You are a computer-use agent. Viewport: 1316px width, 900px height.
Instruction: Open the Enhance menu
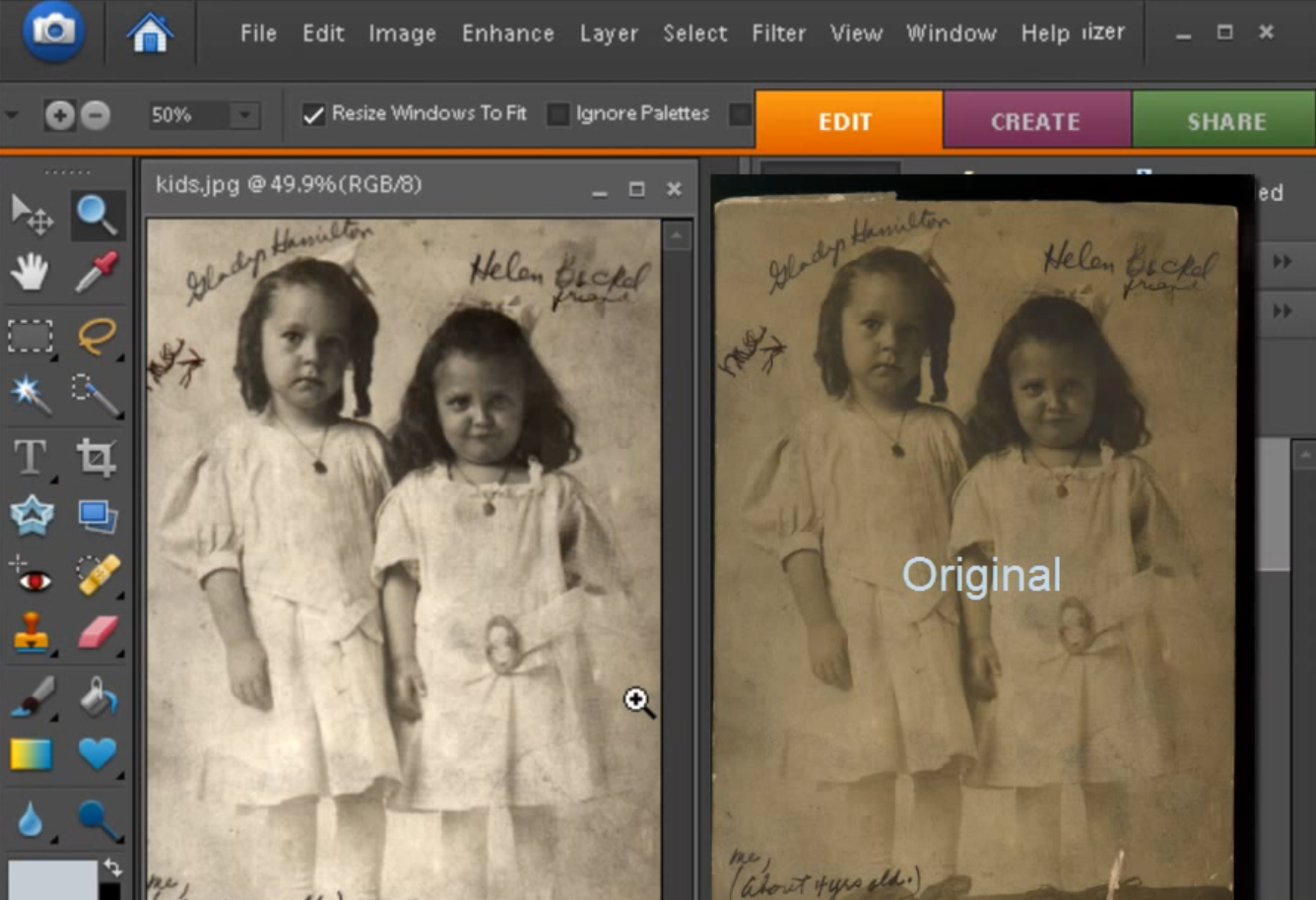(508, 33)
